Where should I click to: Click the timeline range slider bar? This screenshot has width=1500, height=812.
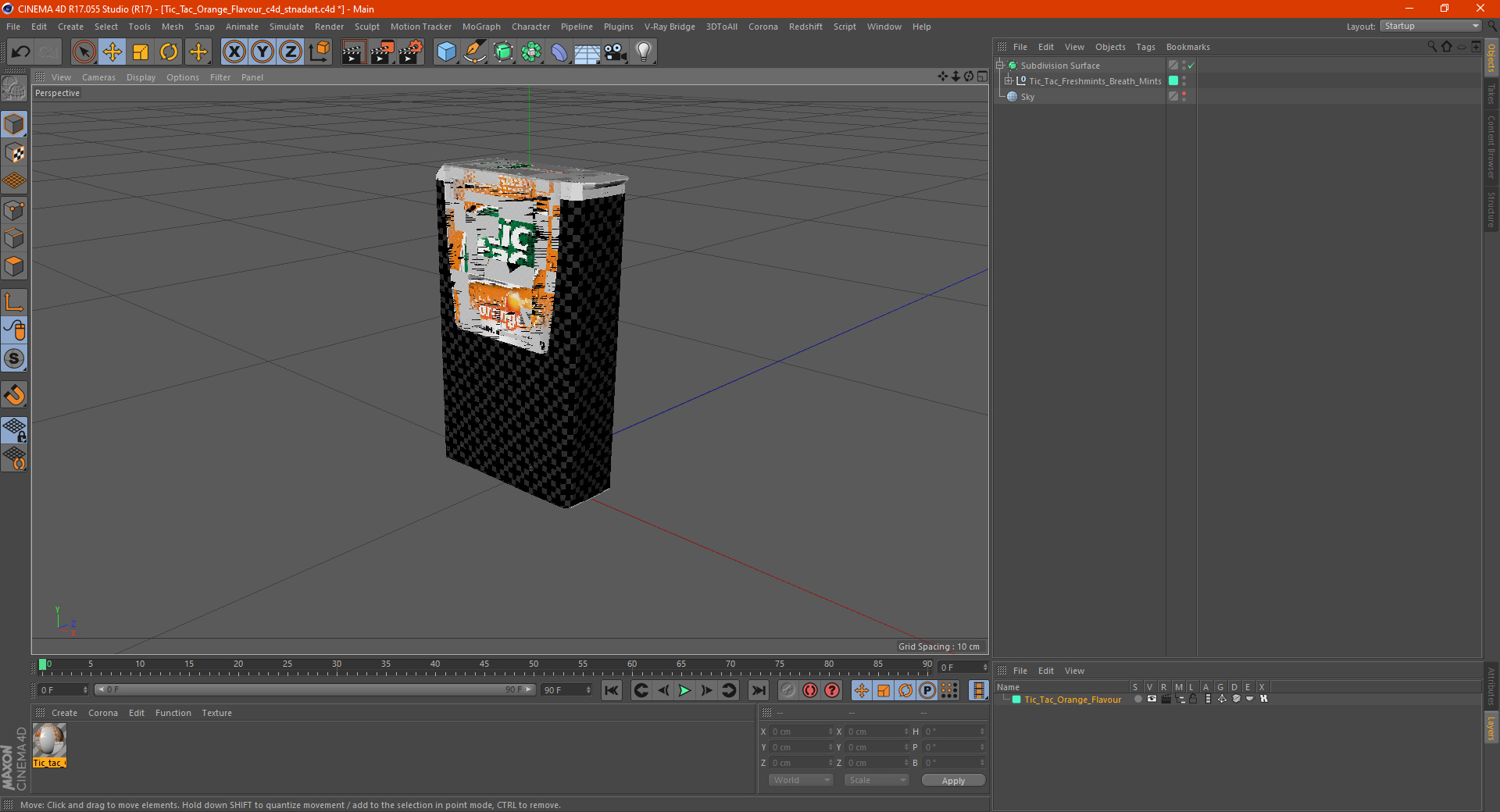[x=315, y=689]
